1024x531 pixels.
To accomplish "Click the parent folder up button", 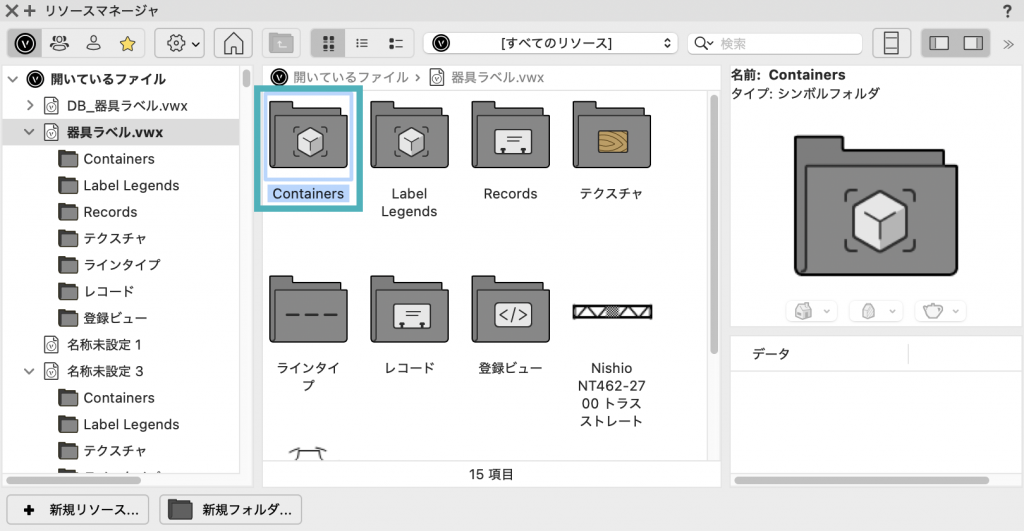I will (282, 43).
